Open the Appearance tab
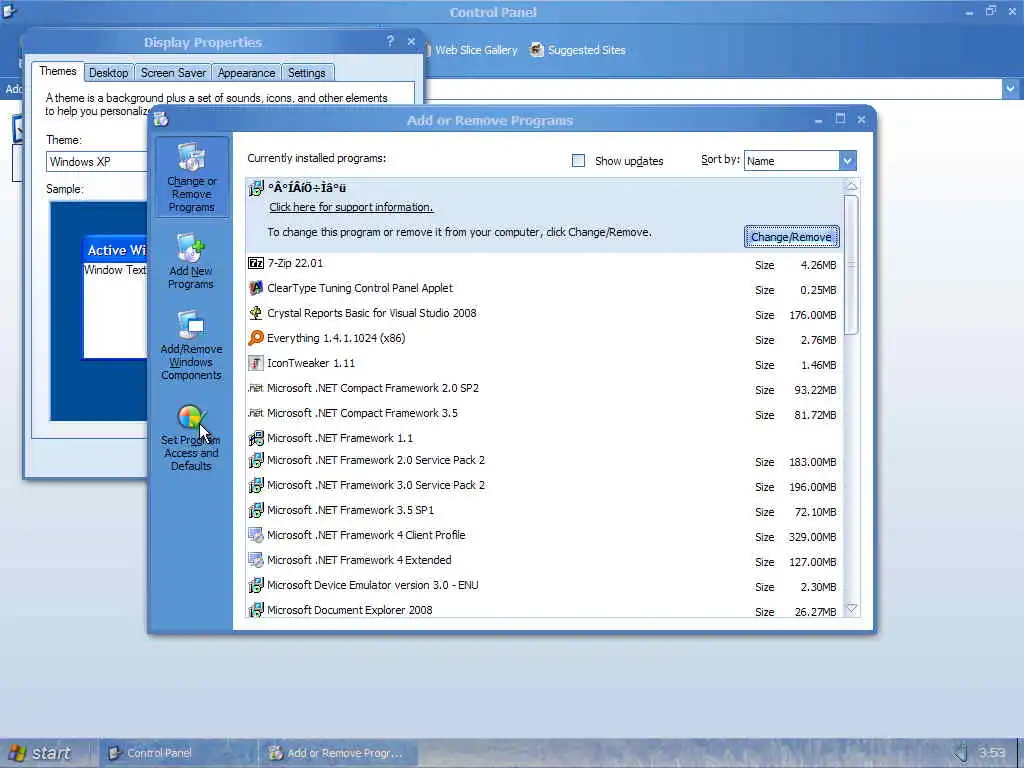Image resolution: width=1024 pixels, height=768 pixels. (246, 72)
